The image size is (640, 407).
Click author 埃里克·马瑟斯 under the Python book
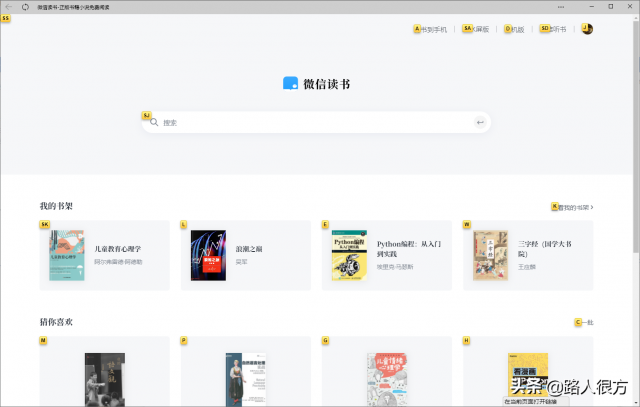click(x=395, y=267)
